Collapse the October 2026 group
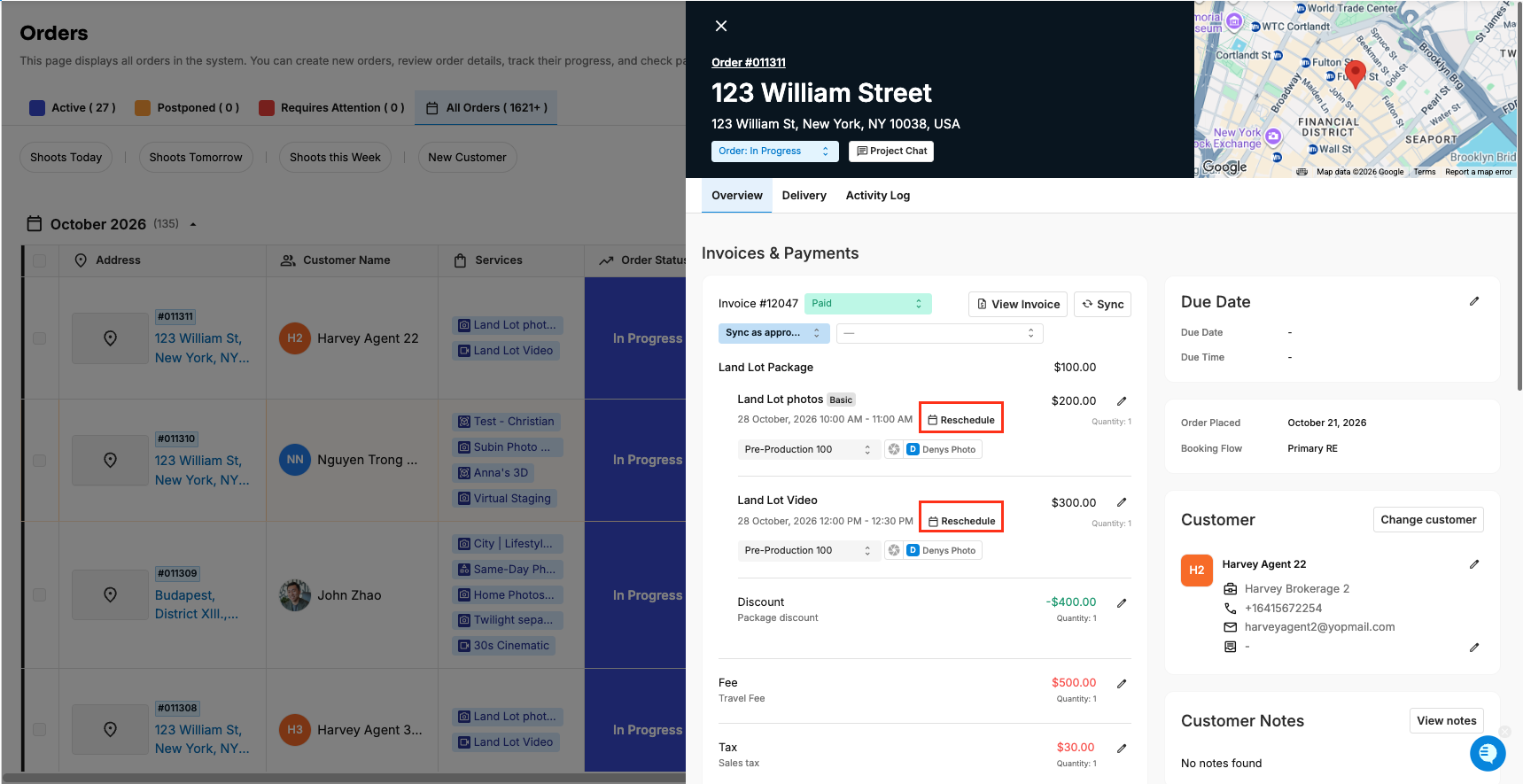 click(193, 224)
